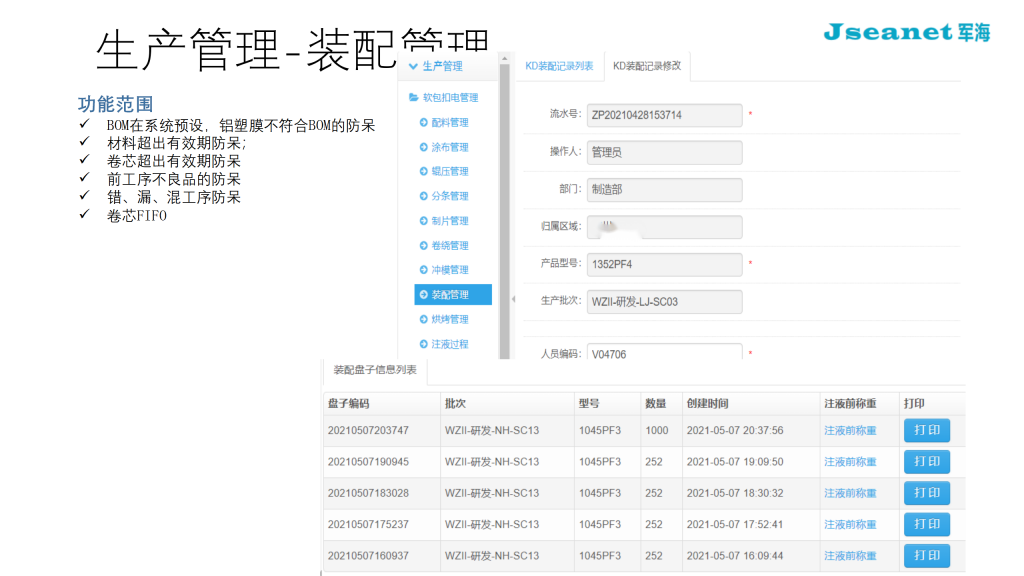
Task: Select the 装配盘子信息列表 tab
Action: tap(375, 370)
